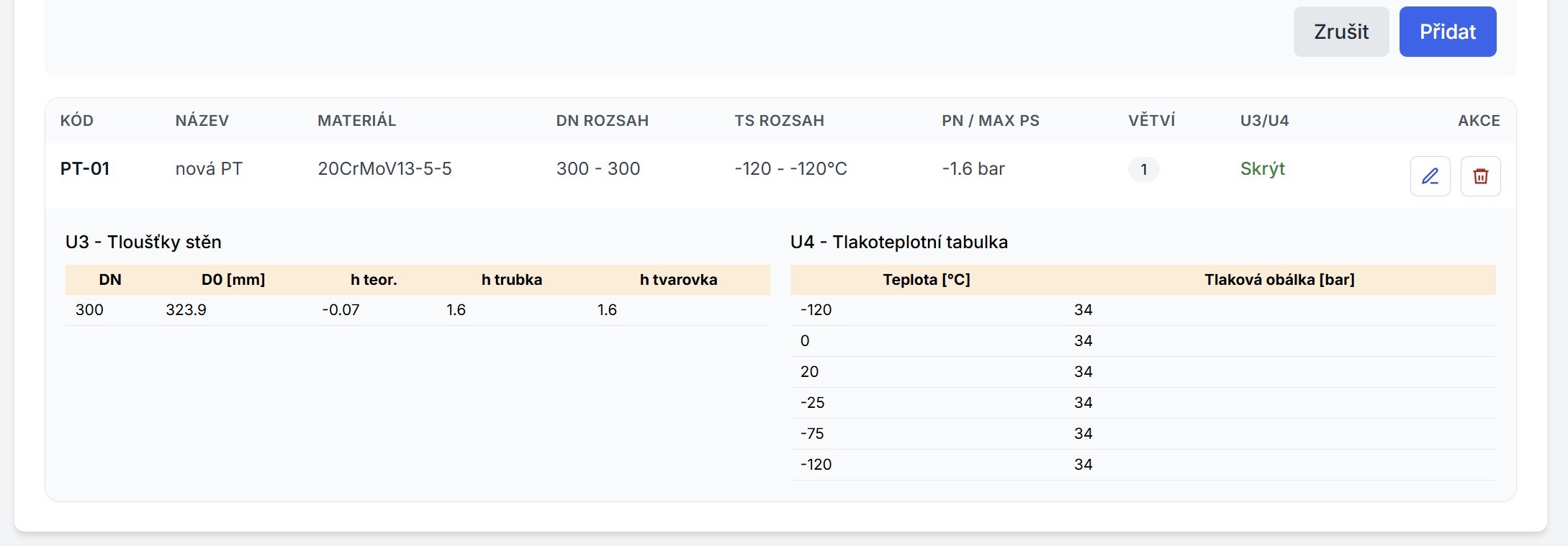Click the PN / MAX PS header

[991, 121]
